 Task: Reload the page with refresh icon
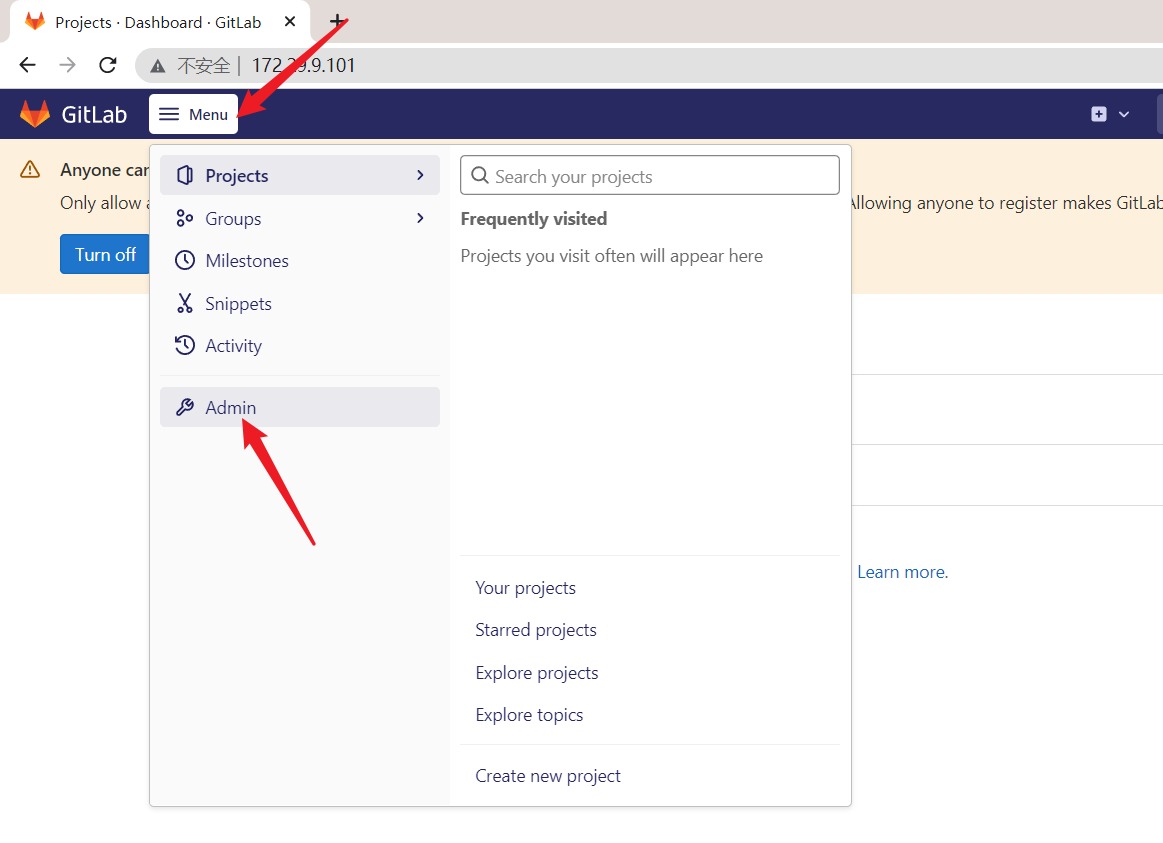click(x=108, y=65)
